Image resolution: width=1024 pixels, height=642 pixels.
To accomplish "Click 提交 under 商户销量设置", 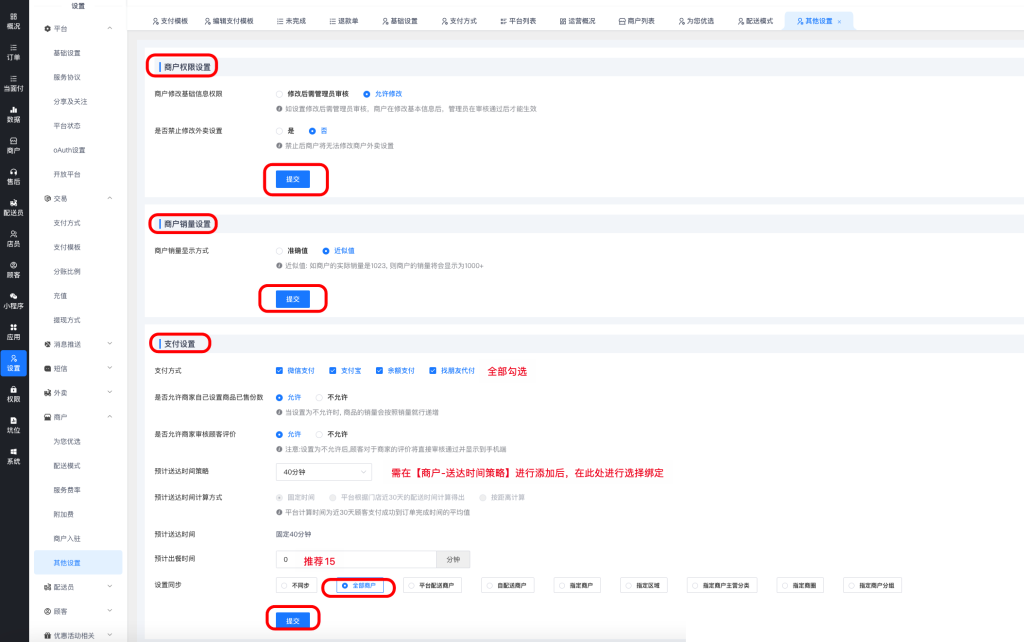I will 293,299.
